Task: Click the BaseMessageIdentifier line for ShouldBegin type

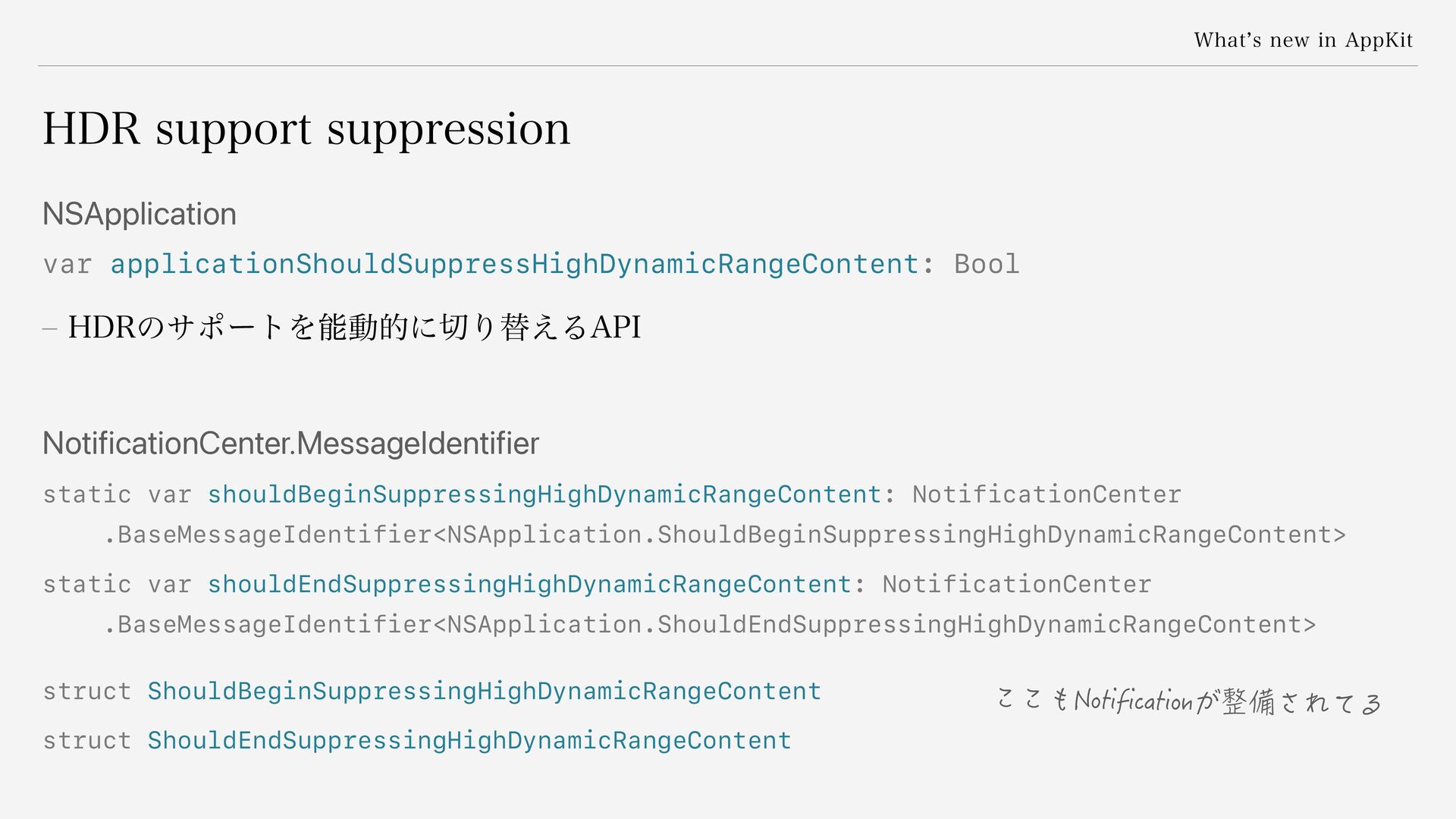Action: (724, 535)
